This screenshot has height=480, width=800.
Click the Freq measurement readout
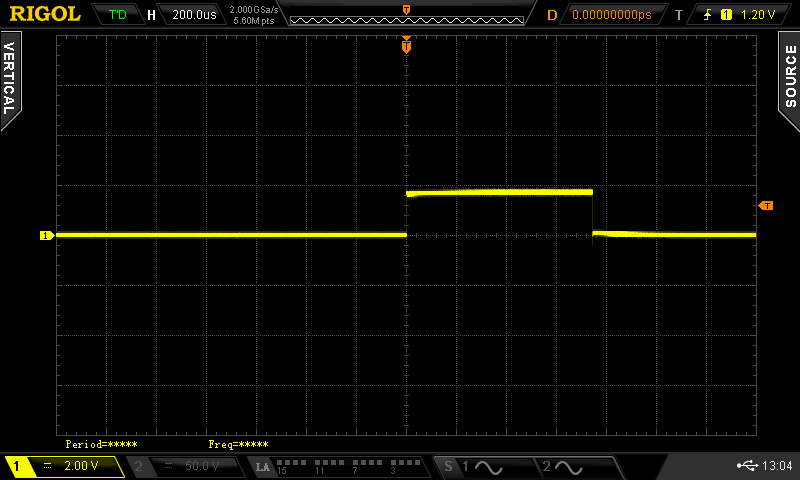pos(238,444)
